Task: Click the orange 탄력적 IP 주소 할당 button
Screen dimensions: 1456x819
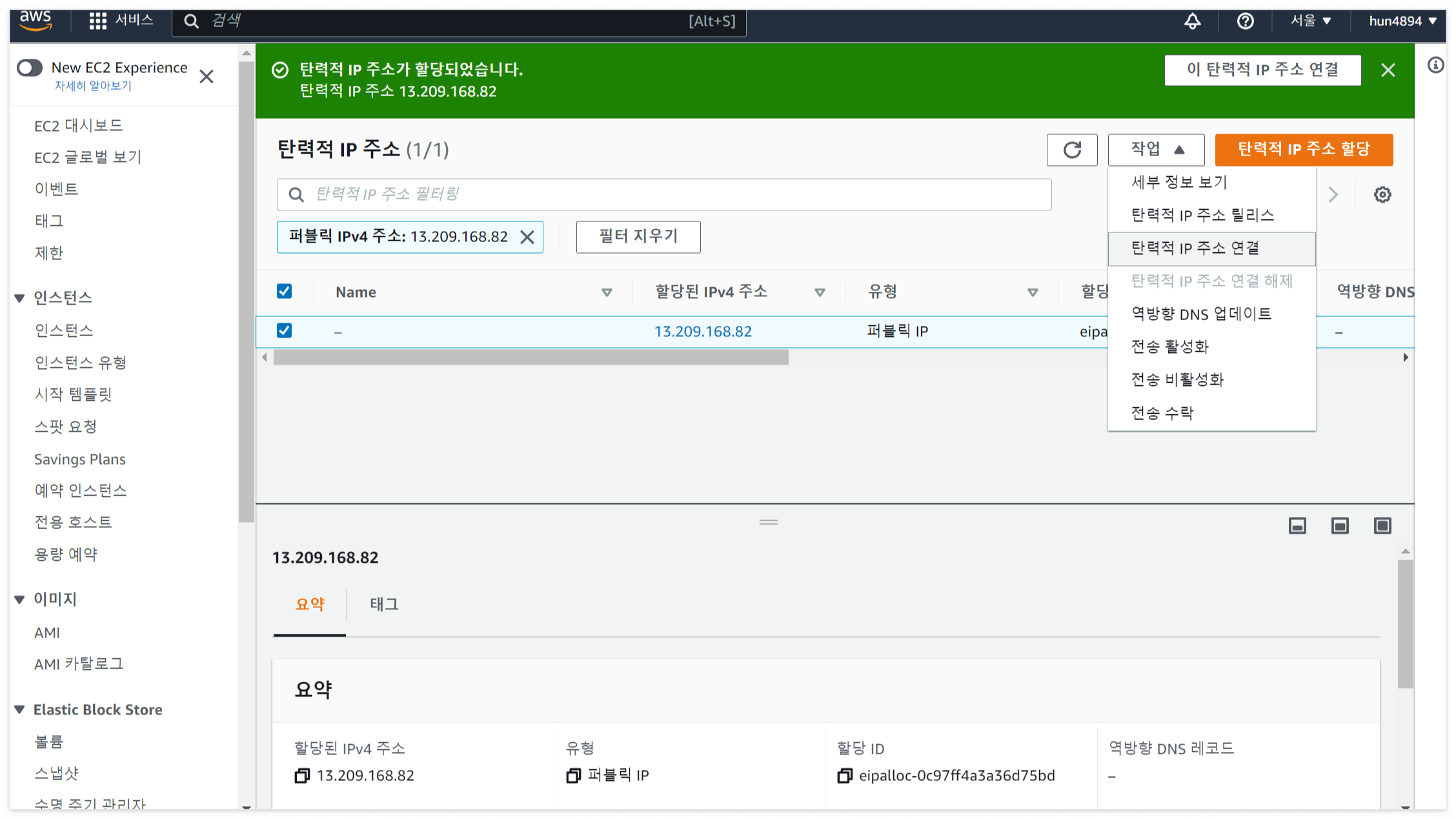Action: [1303, 150]
